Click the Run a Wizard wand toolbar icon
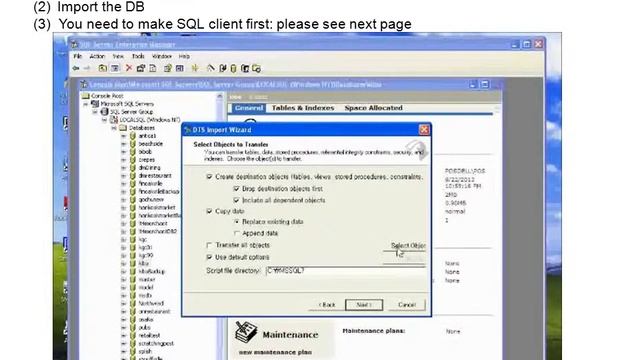640x360 pixels. pos(210,68)
